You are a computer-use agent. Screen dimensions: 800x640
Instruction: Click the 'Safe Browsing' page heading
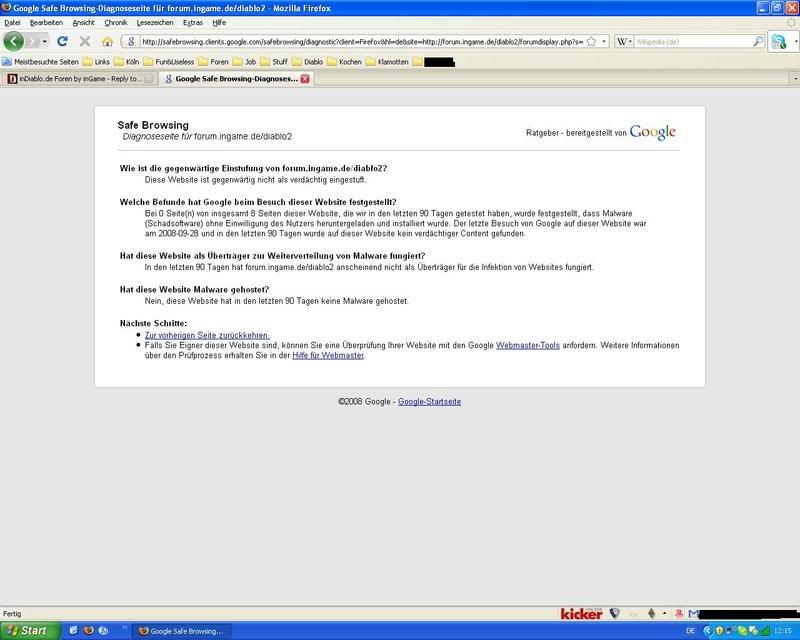coord(153,125)
